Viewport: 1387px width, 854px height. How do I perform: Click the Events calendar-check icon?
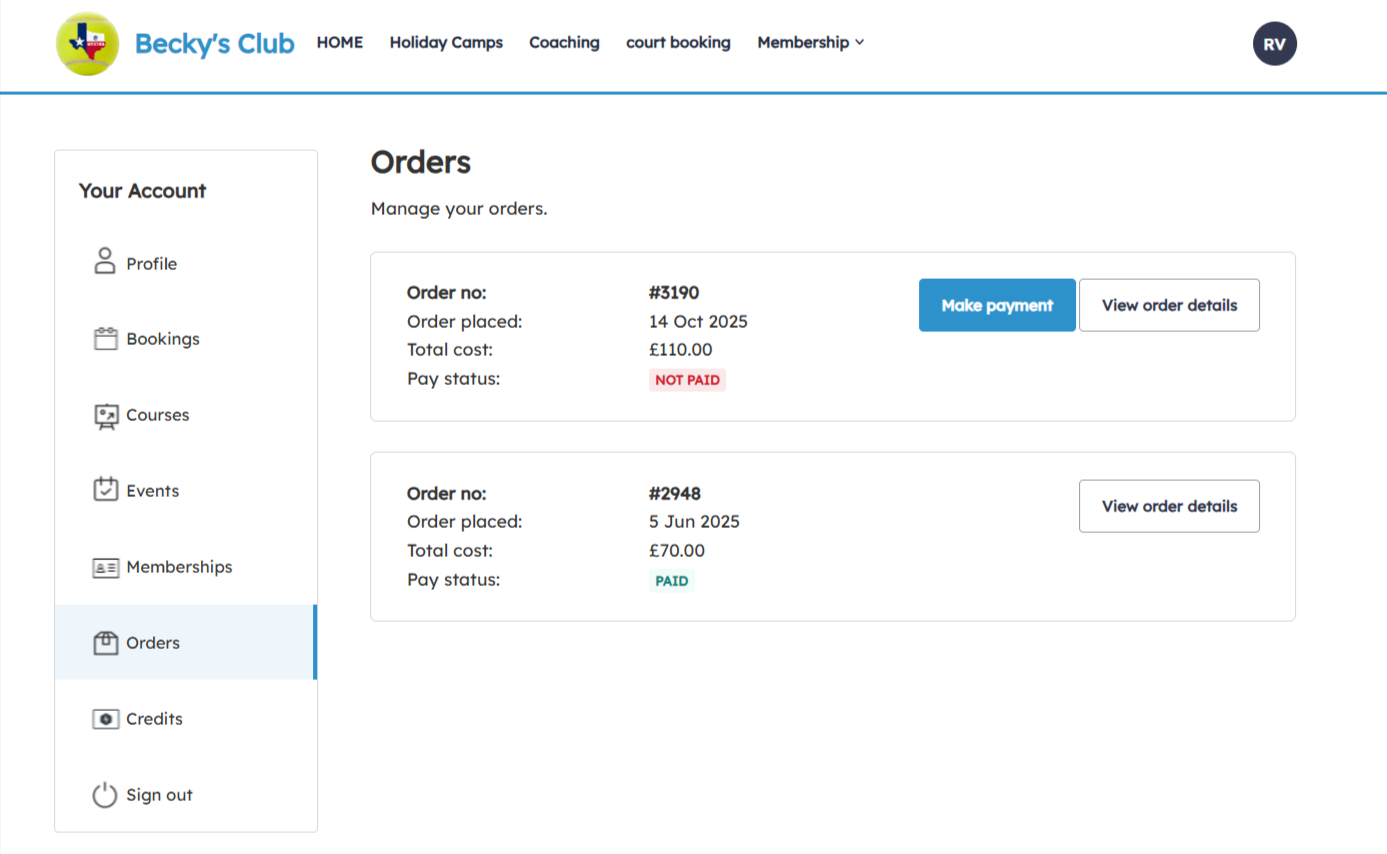[x=105, y=490]
